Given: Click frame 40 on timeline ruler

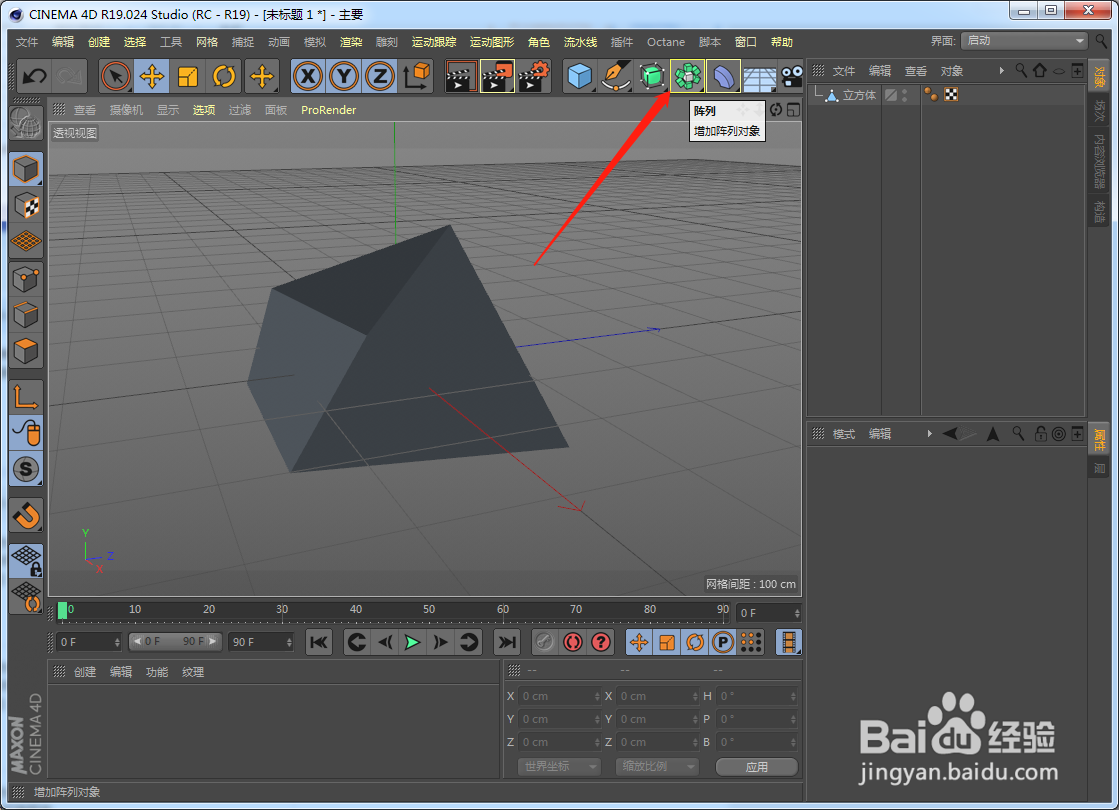Looking at the screenshot, I should point(355,609).
